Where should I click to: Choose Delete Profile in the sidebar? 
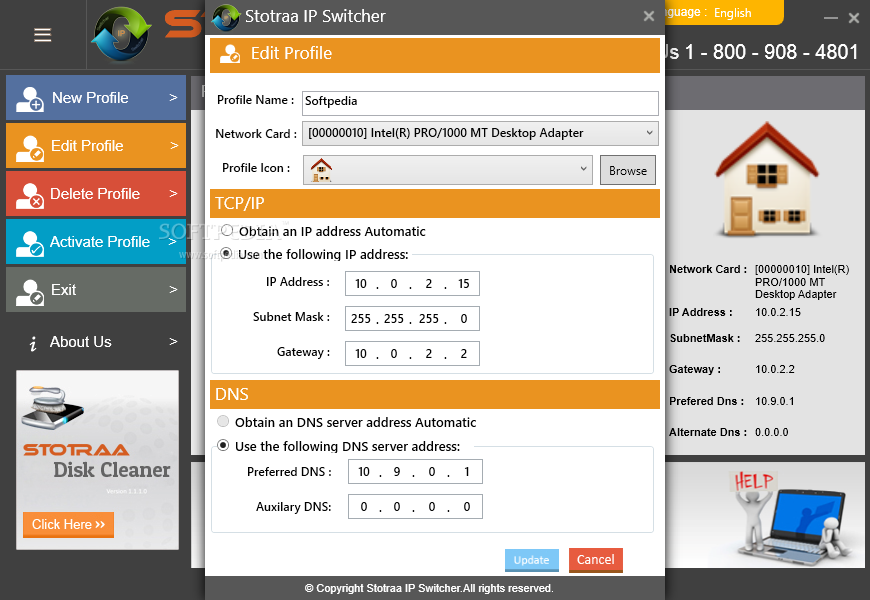coord(96,194)
